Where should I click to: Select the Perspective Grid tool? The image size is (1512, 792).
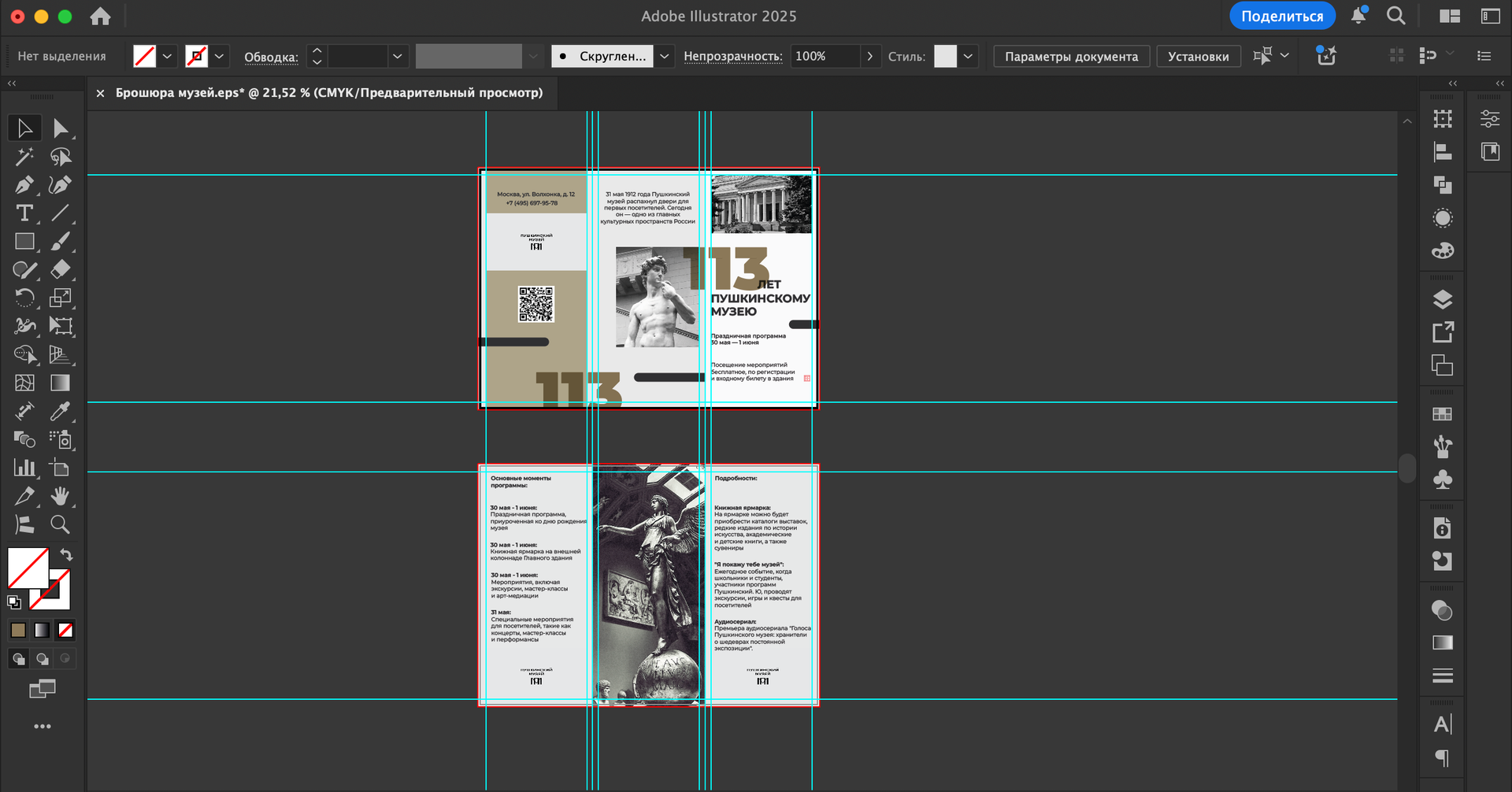pos(61,354)
